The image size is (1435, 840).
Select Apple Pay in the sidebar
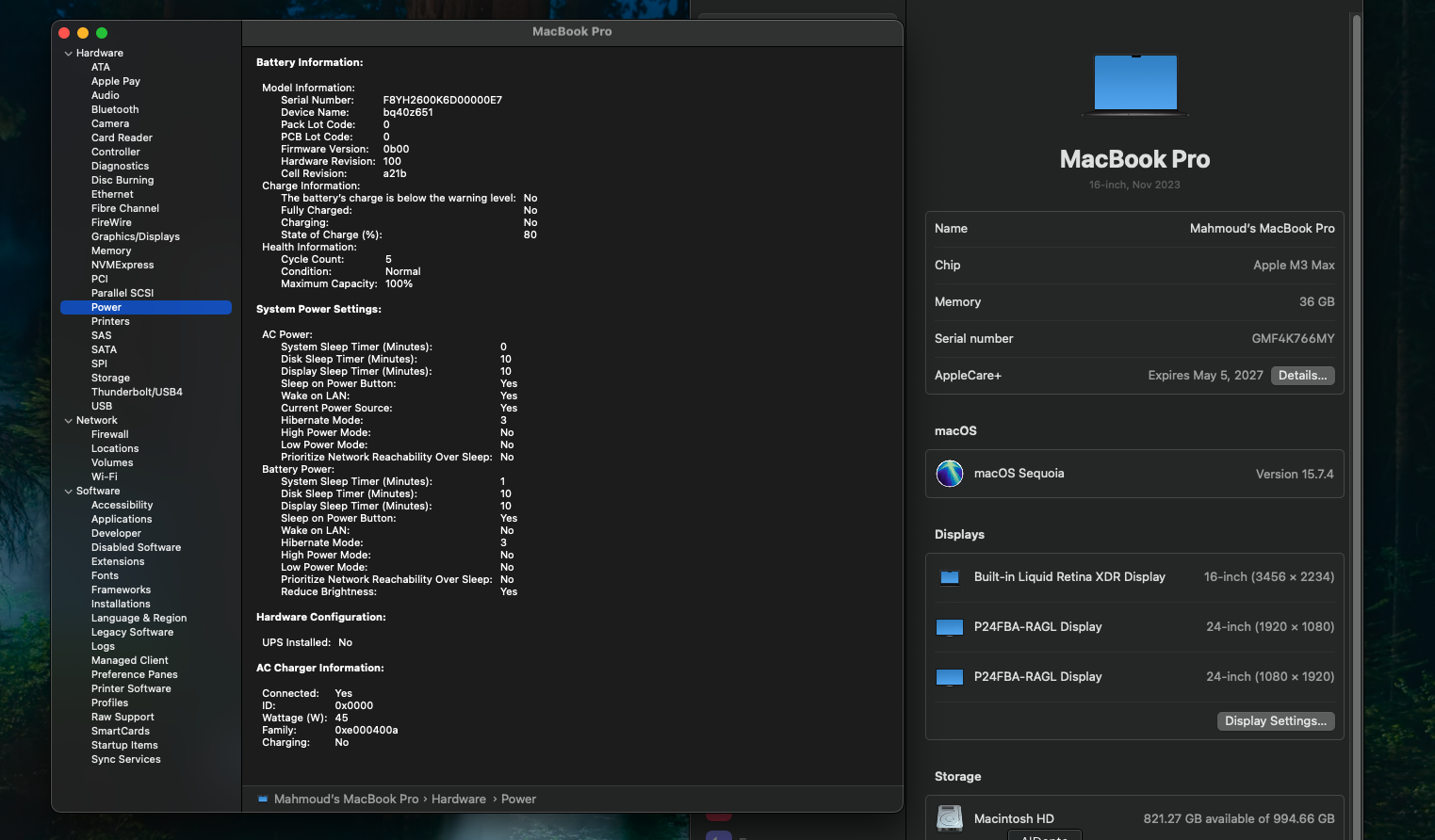point(116,82)
